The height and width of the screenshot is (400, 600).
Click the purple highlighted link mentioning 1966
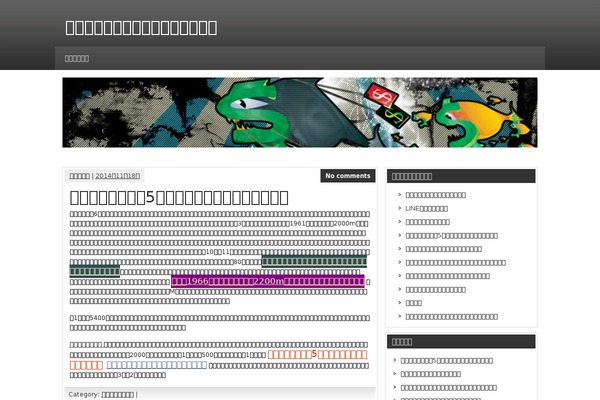point(267,281)
